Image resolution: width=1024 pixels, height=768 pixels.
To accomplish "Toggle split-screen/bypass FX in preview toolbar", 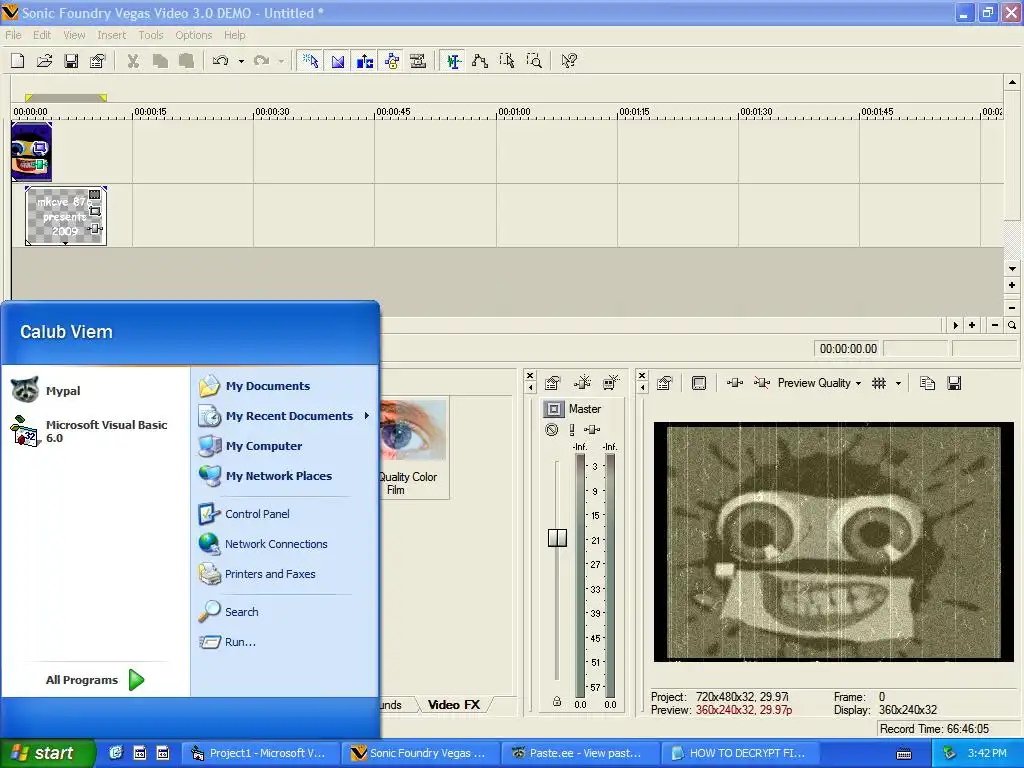I will pos(761,383).
